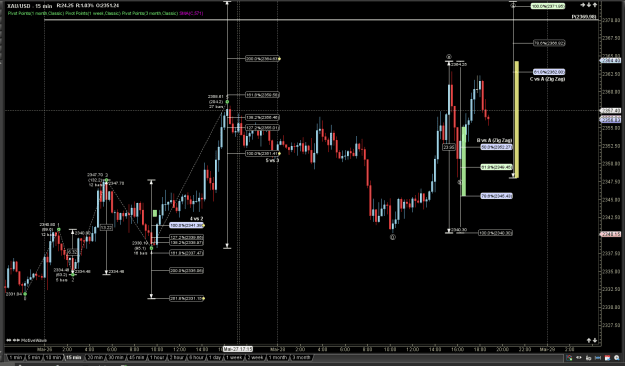Click the magenta SMA study label
Screen dimensions: 625x366
191,13
